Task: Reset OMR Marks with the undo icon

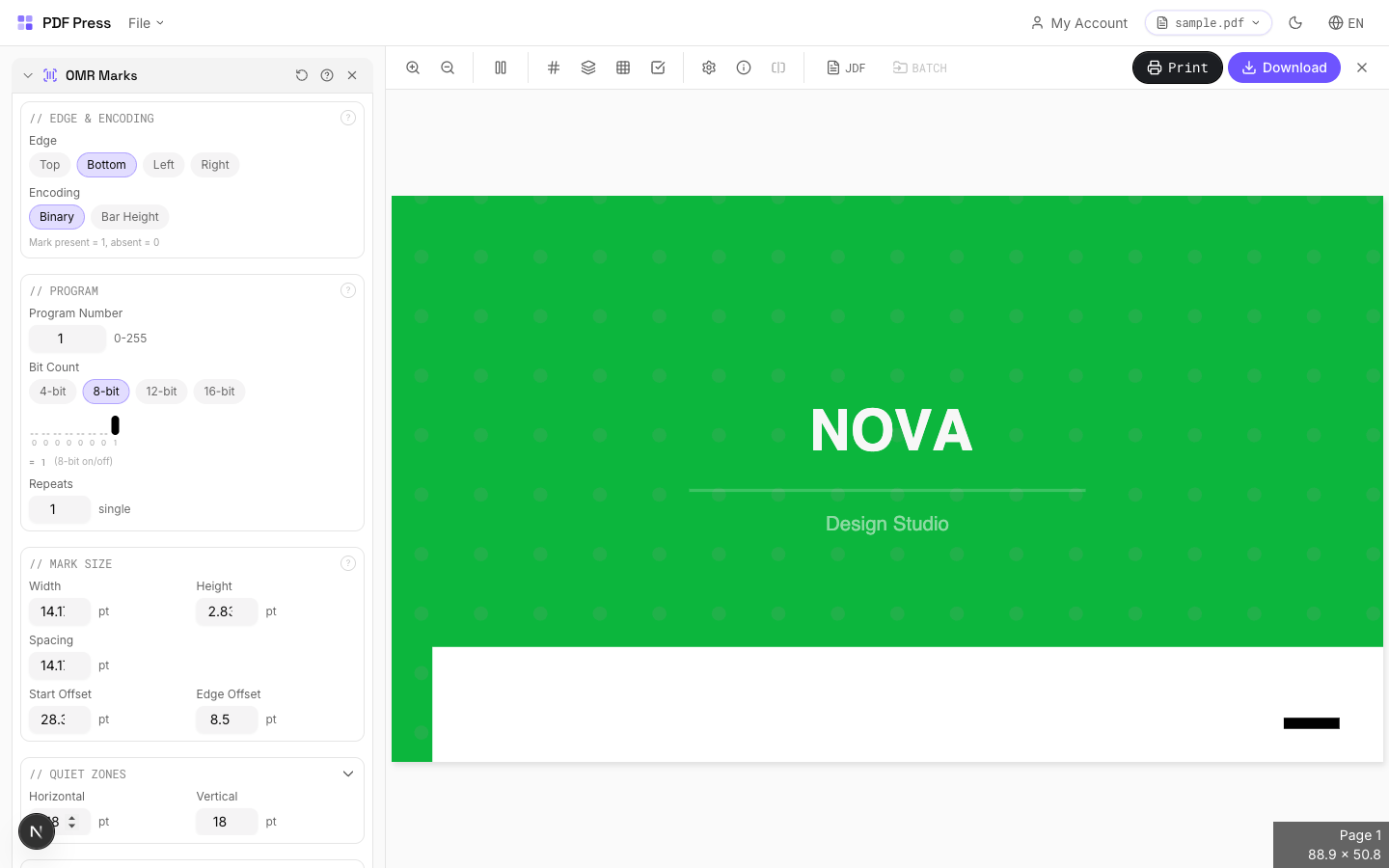Action: pyautogui.click(x=302, y=75)
